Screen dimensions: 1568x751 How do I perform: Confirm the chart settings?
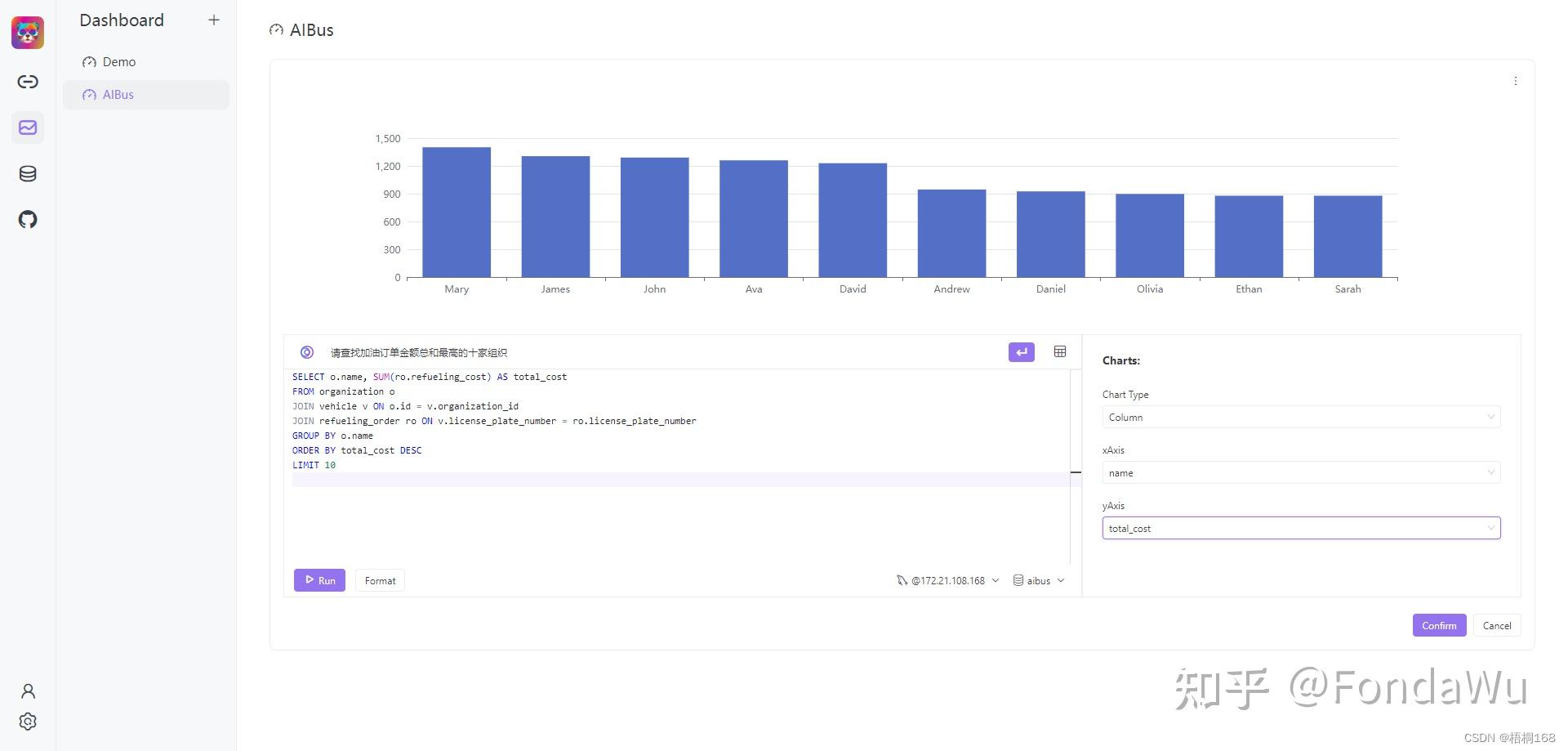[1439, 625]
